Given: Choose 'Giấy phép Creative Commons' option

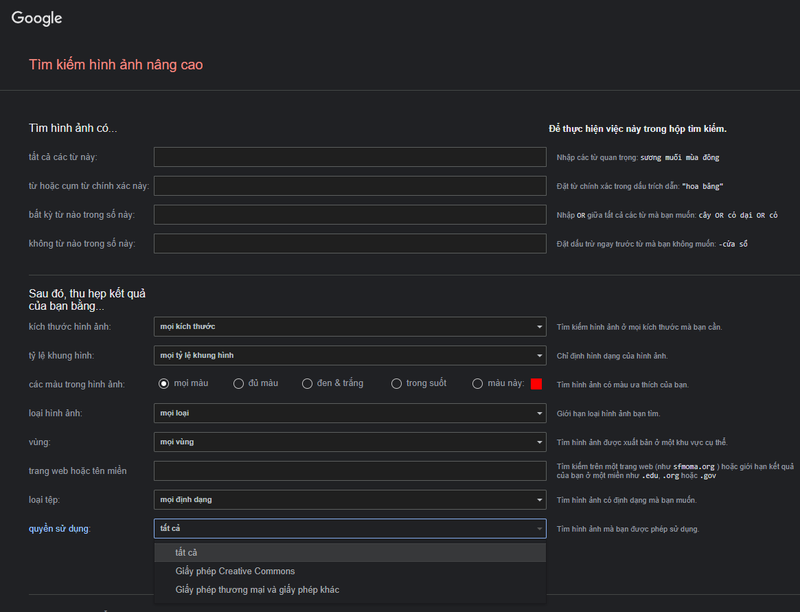Looking at the screenshot, I should (x=350, y=571).
